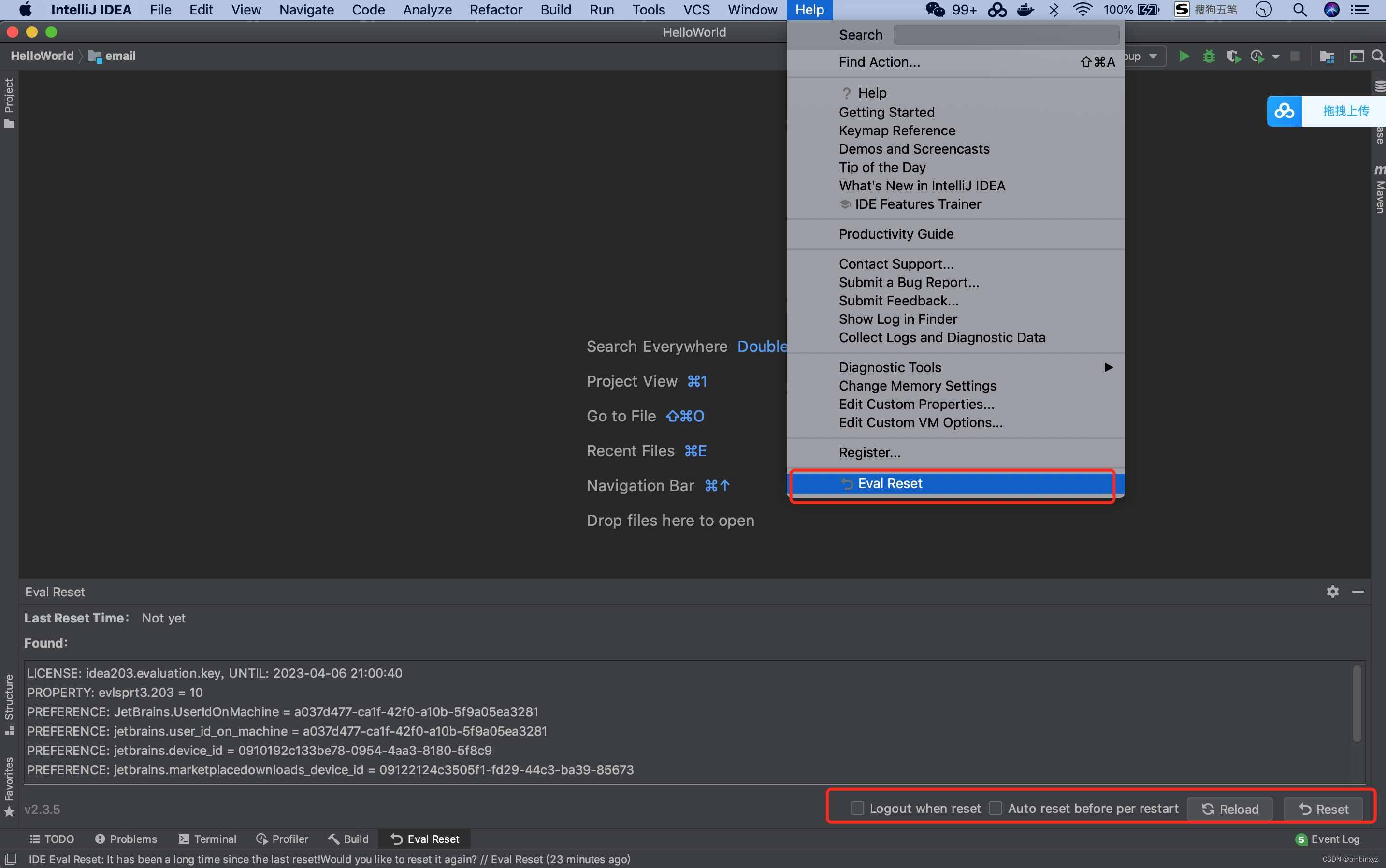Open the Problems tool window tab

pos(126,839)
